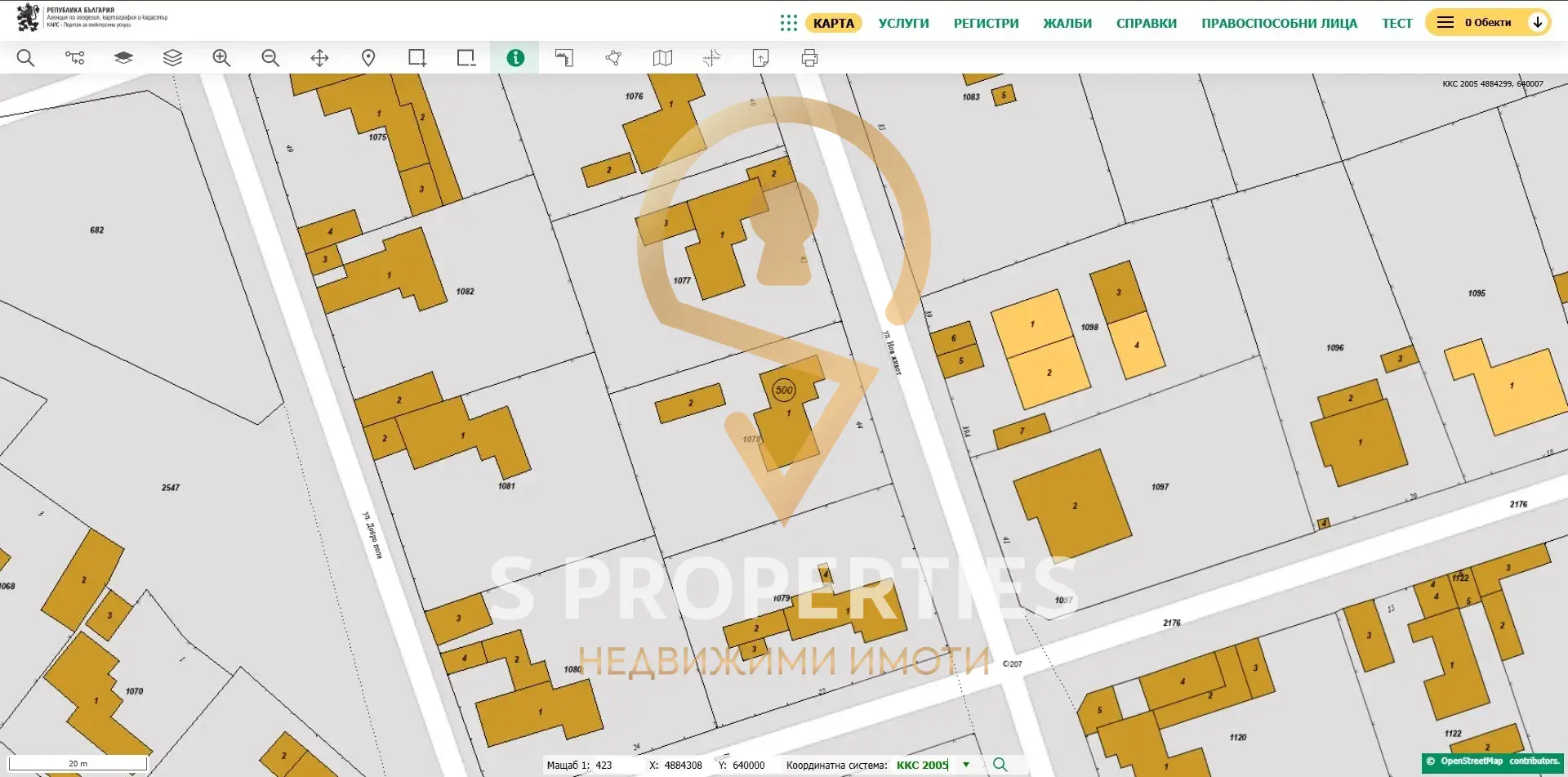This screenshot has height=777, width=1568.
Task: Click parcel label 1080 on the map
Action: 572,670
